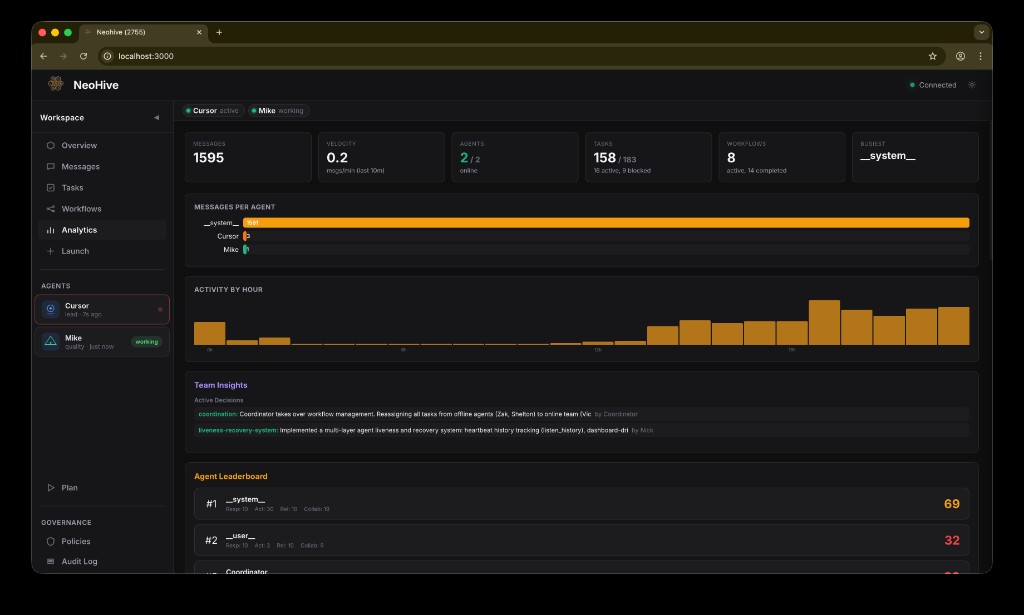Click the Analytics bar chart icon
The height and width of the screenshot is (615, 1024).
point(50,230)
